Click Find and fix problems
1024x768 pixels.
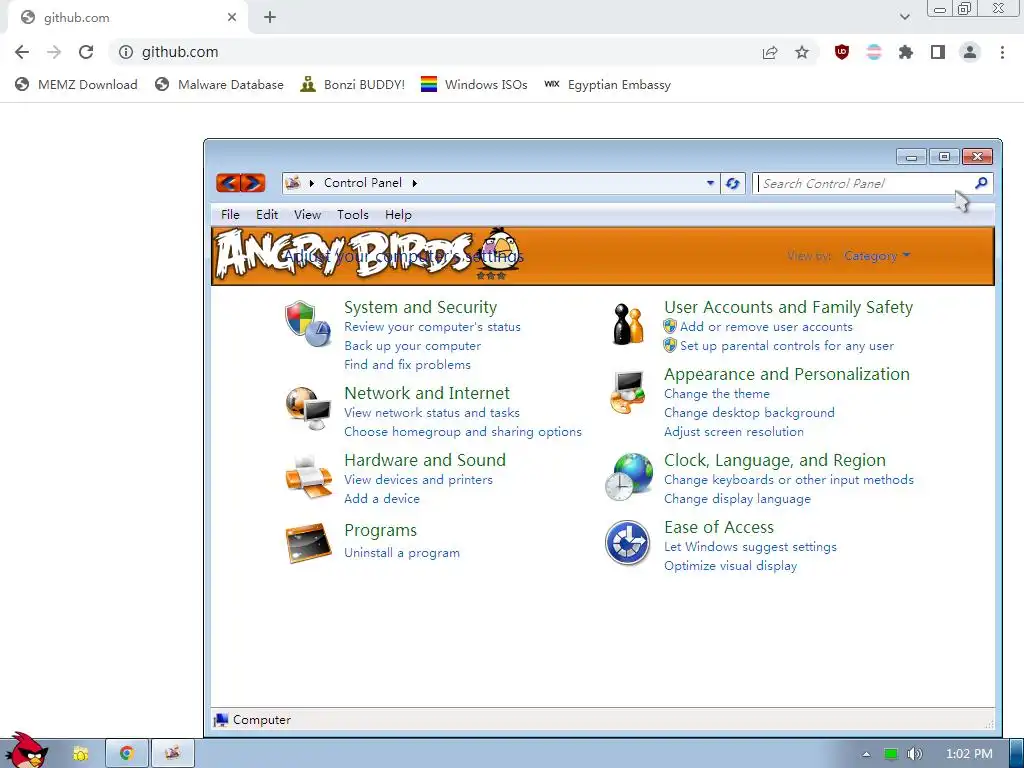[407, 365]
